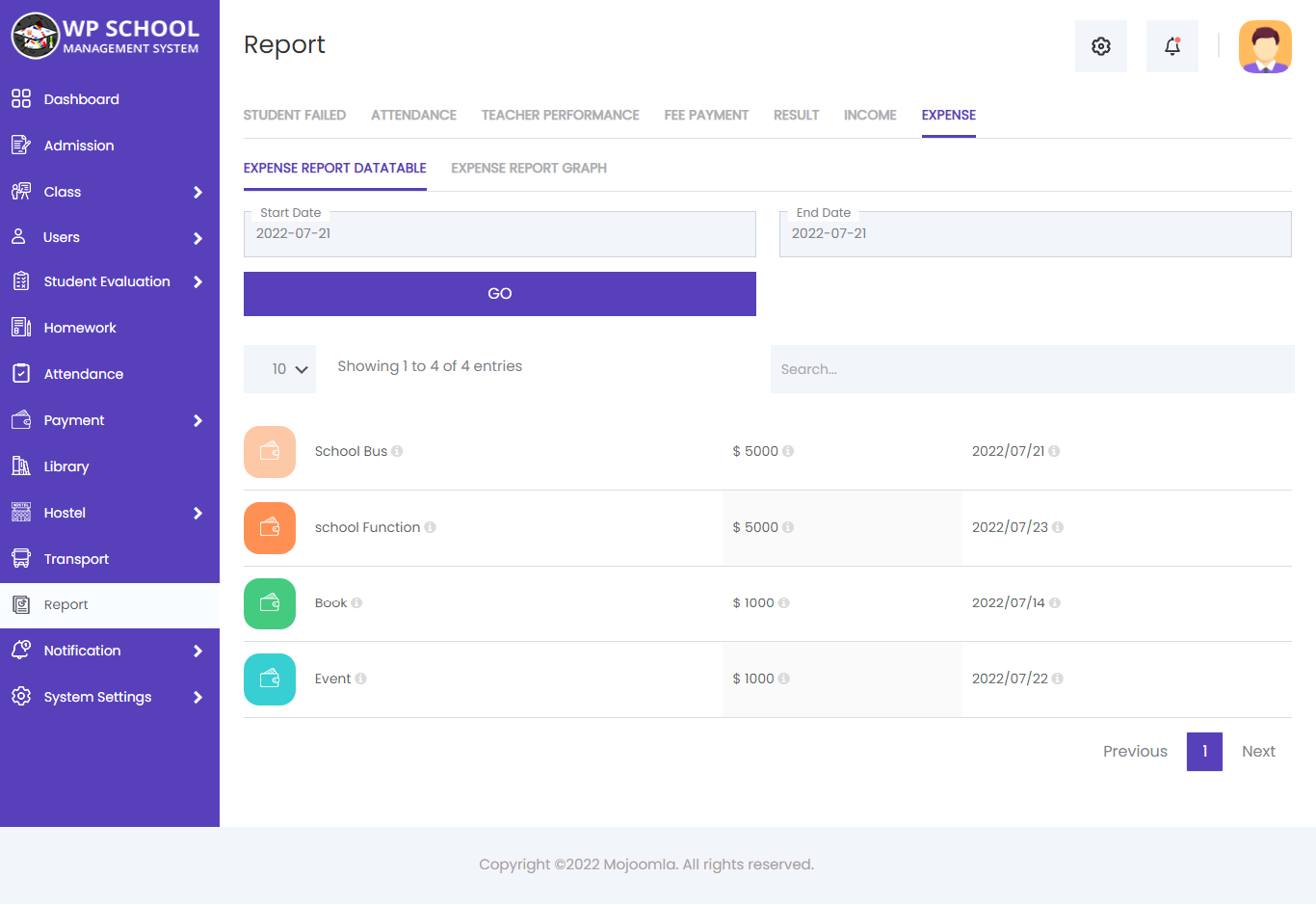Click the Search box
The height and width of the screenshot is (905, 1316).
1033,369
